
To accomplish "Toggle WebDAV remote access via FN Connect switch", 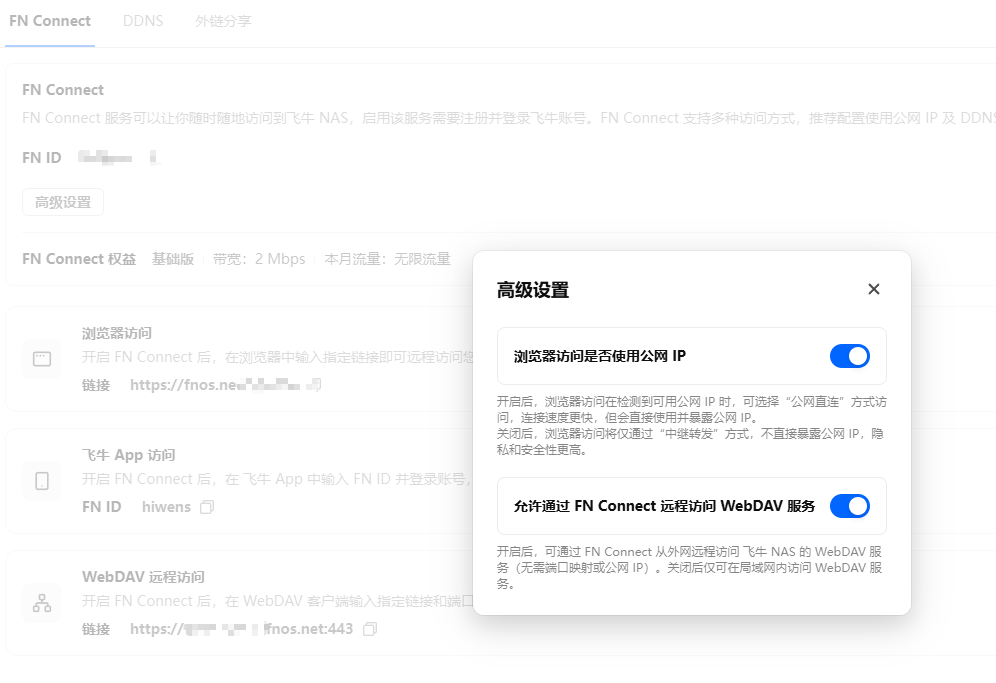I will pos(849,506).
